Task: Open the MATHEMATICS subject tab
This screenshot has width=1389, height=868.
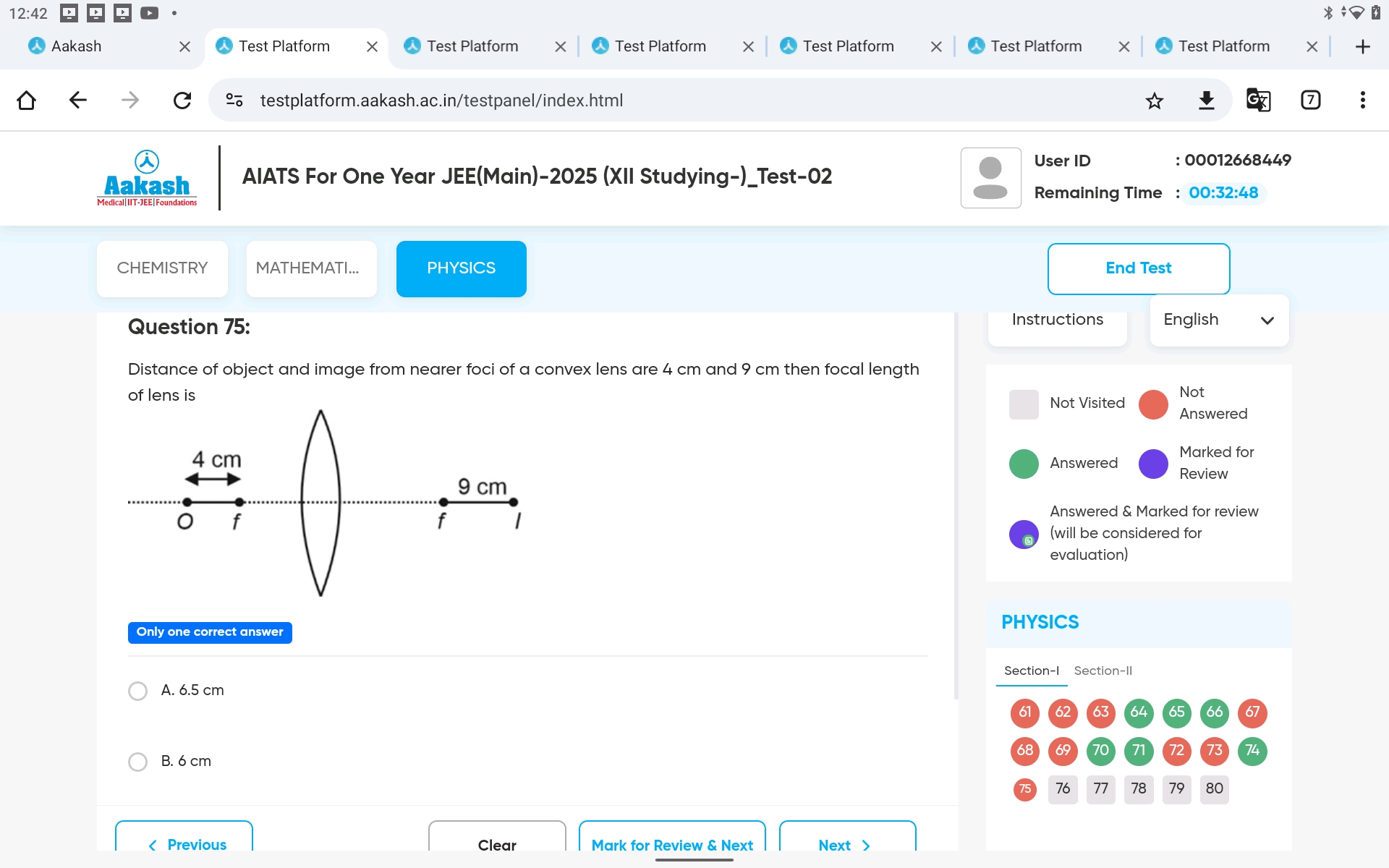Action: click(x=311, y=268)
